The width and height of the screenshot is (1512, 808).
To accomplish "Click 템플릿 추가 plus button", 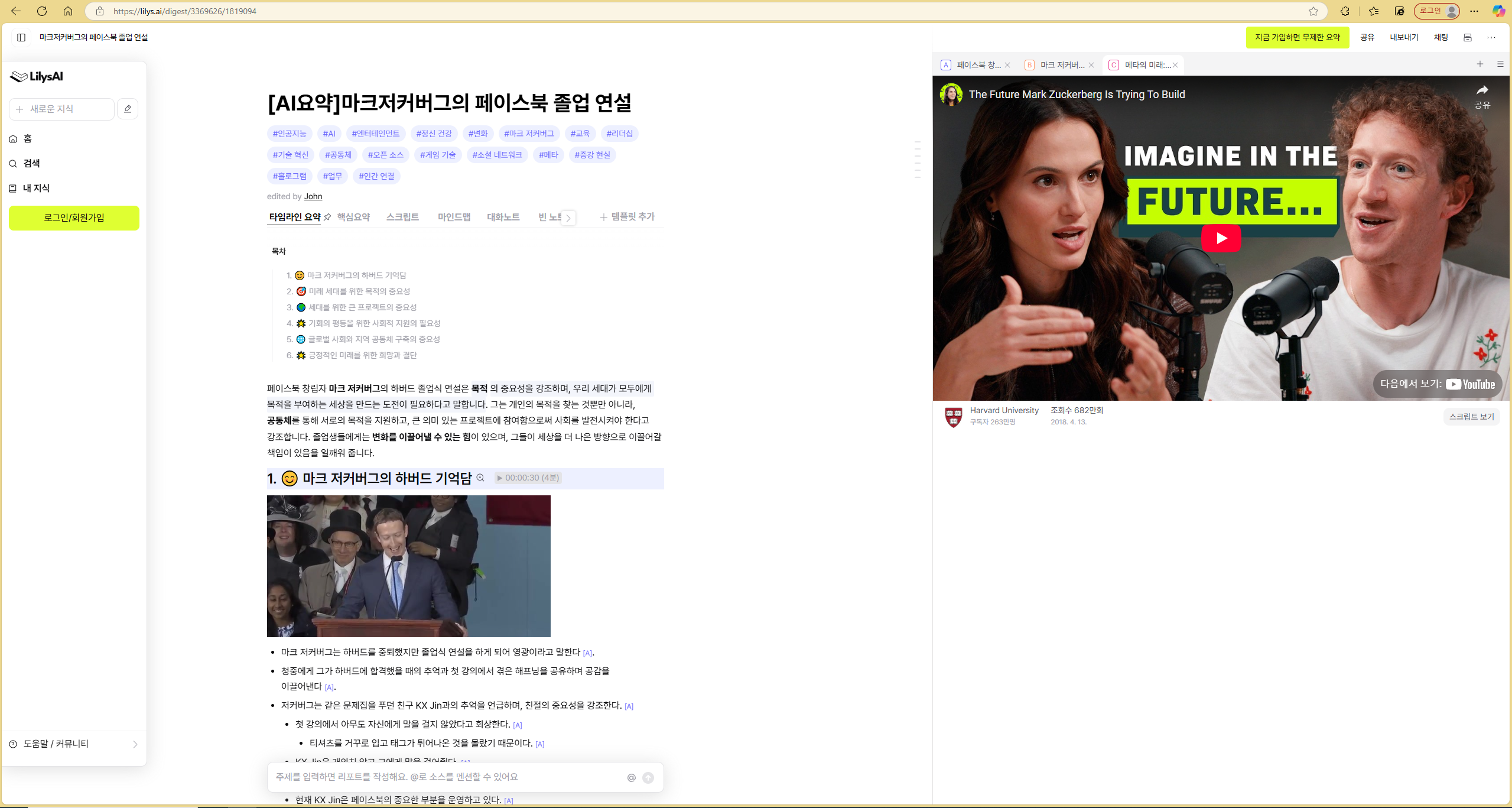I will (627, 217).
